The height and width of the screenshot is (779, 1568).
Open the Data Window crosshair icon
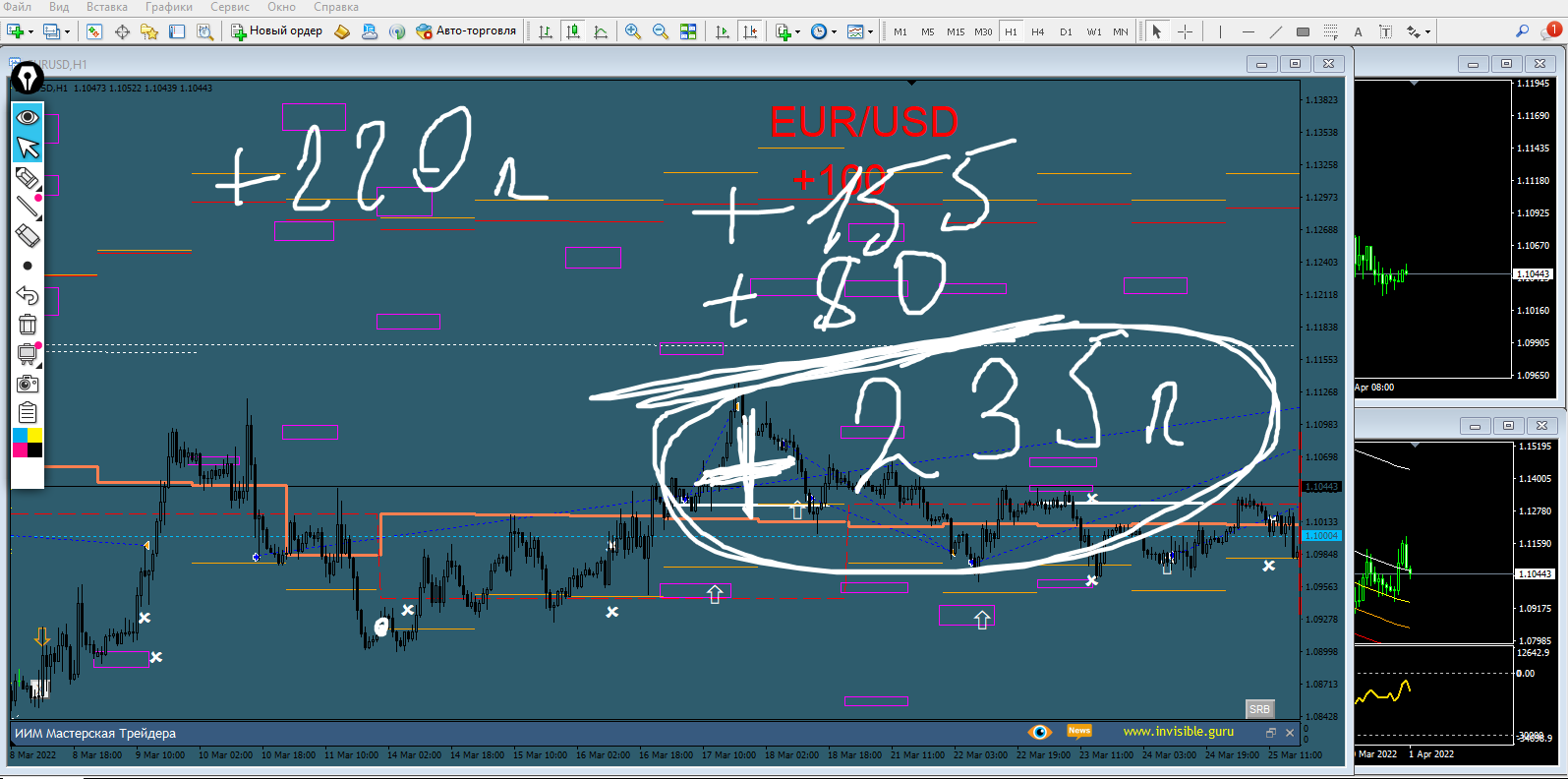122,31
